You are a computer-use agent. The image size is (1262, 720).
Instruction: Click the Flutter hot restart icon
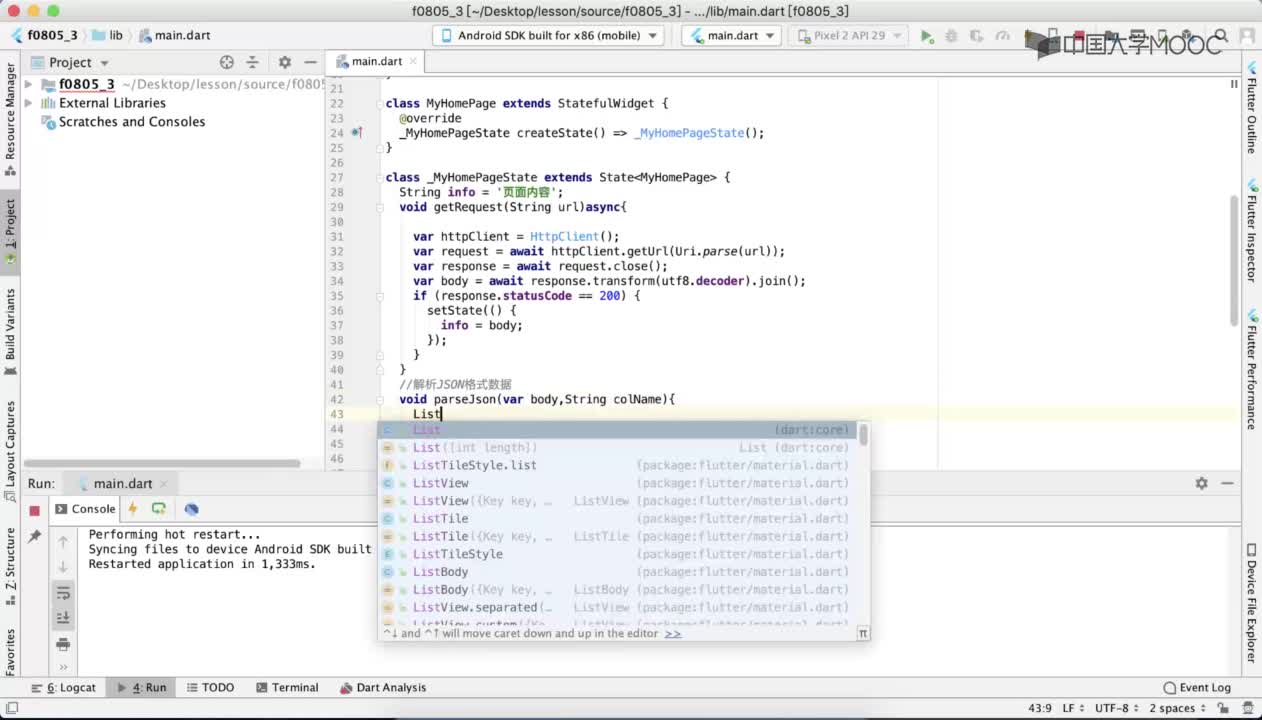[x=158, y=509]
